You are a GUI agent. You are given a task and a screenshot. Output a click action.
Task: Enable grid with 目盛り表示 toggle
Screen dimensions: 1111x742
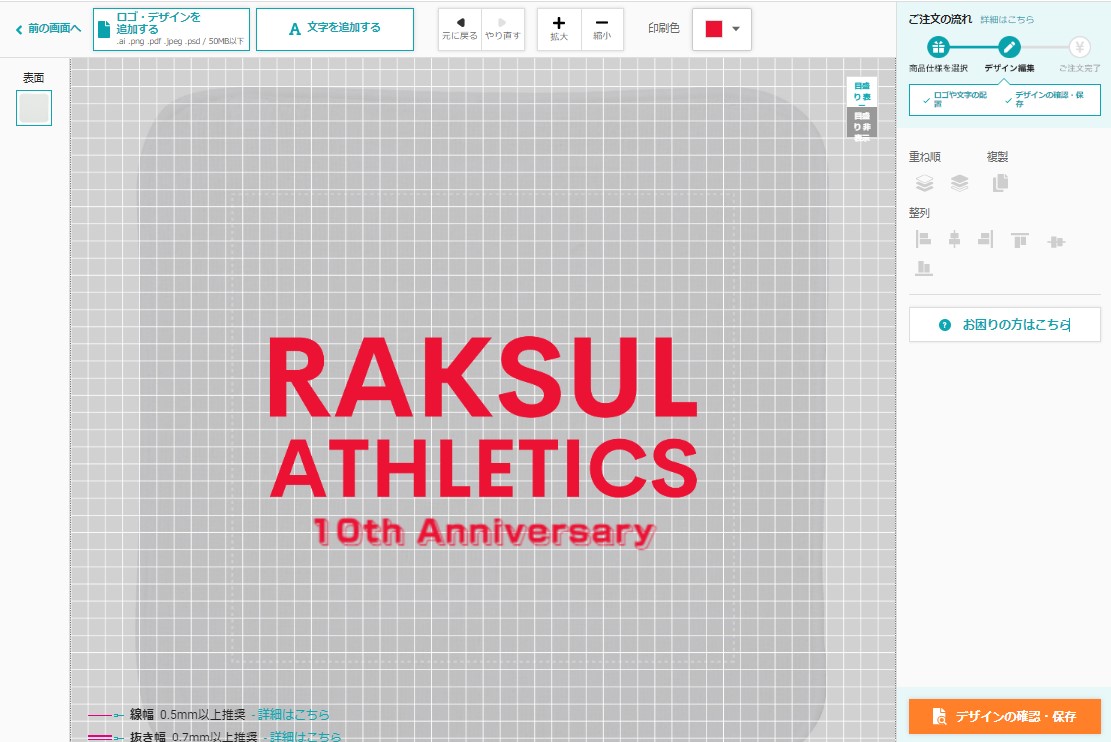click(x=862, y=91)
